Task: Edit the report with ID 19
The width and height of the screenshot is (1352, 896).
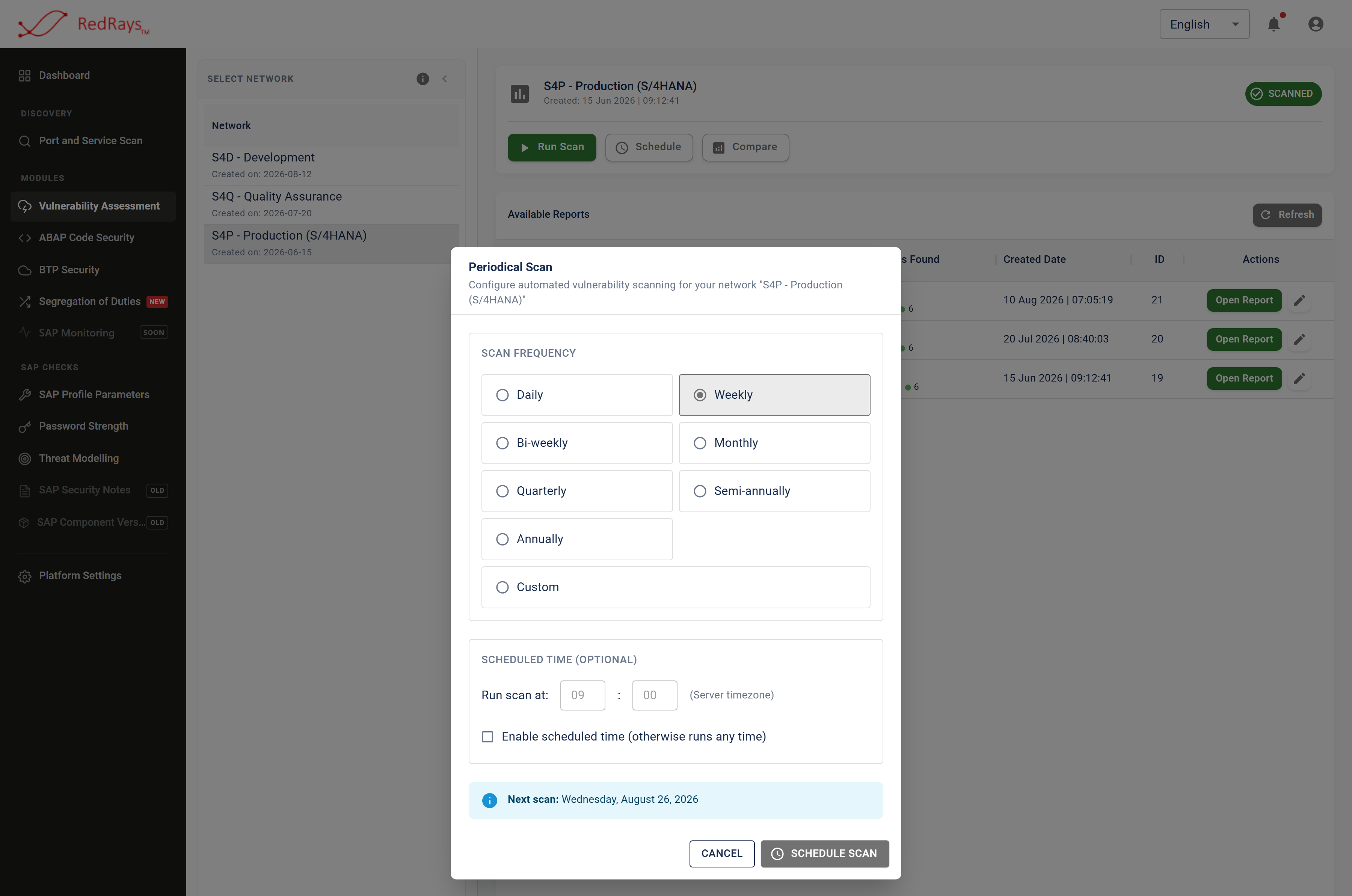Action: tap(1299, 378)
